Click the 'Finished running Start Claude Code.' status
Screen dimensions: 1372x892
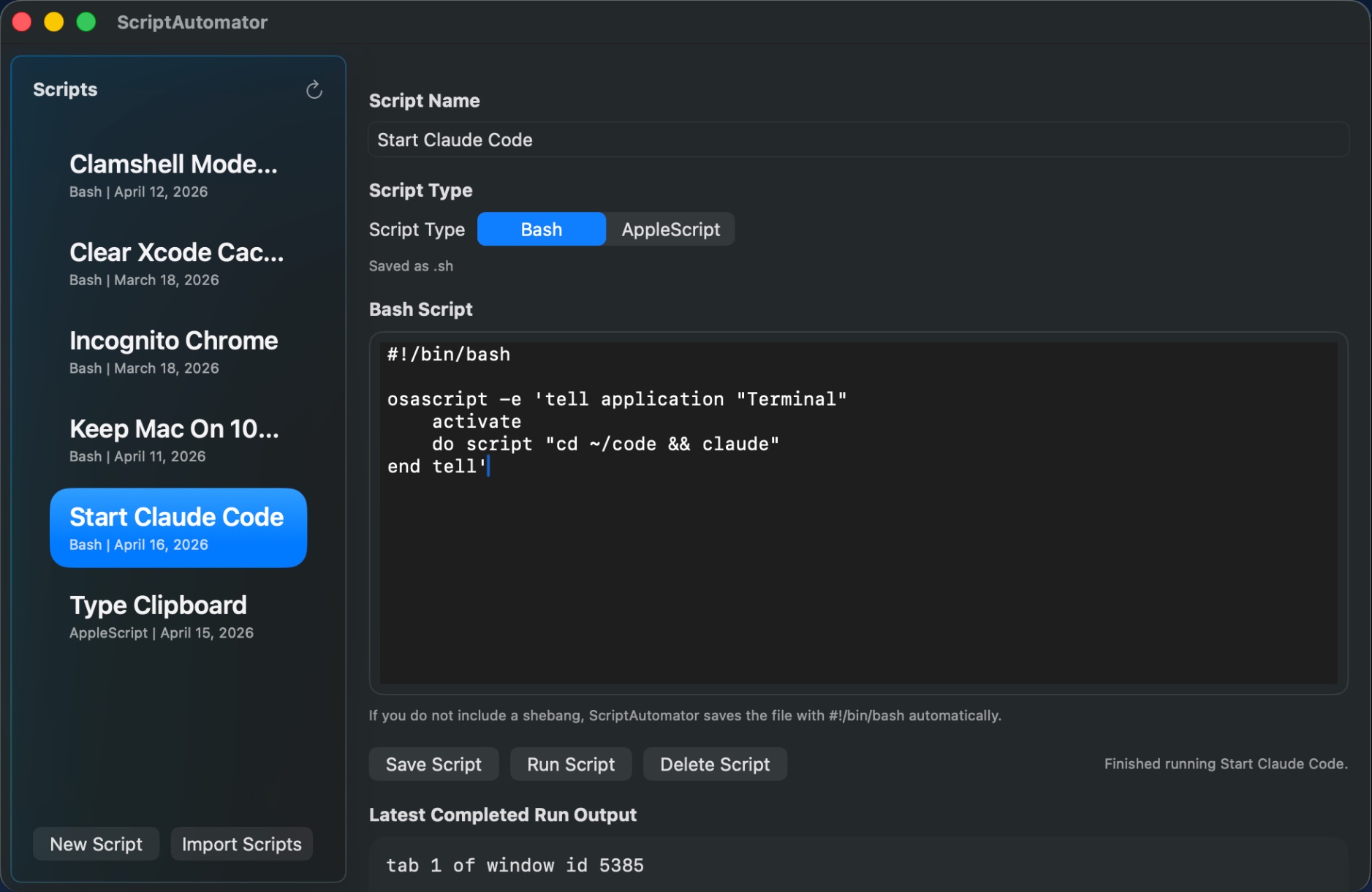[x=1226, y=764]
